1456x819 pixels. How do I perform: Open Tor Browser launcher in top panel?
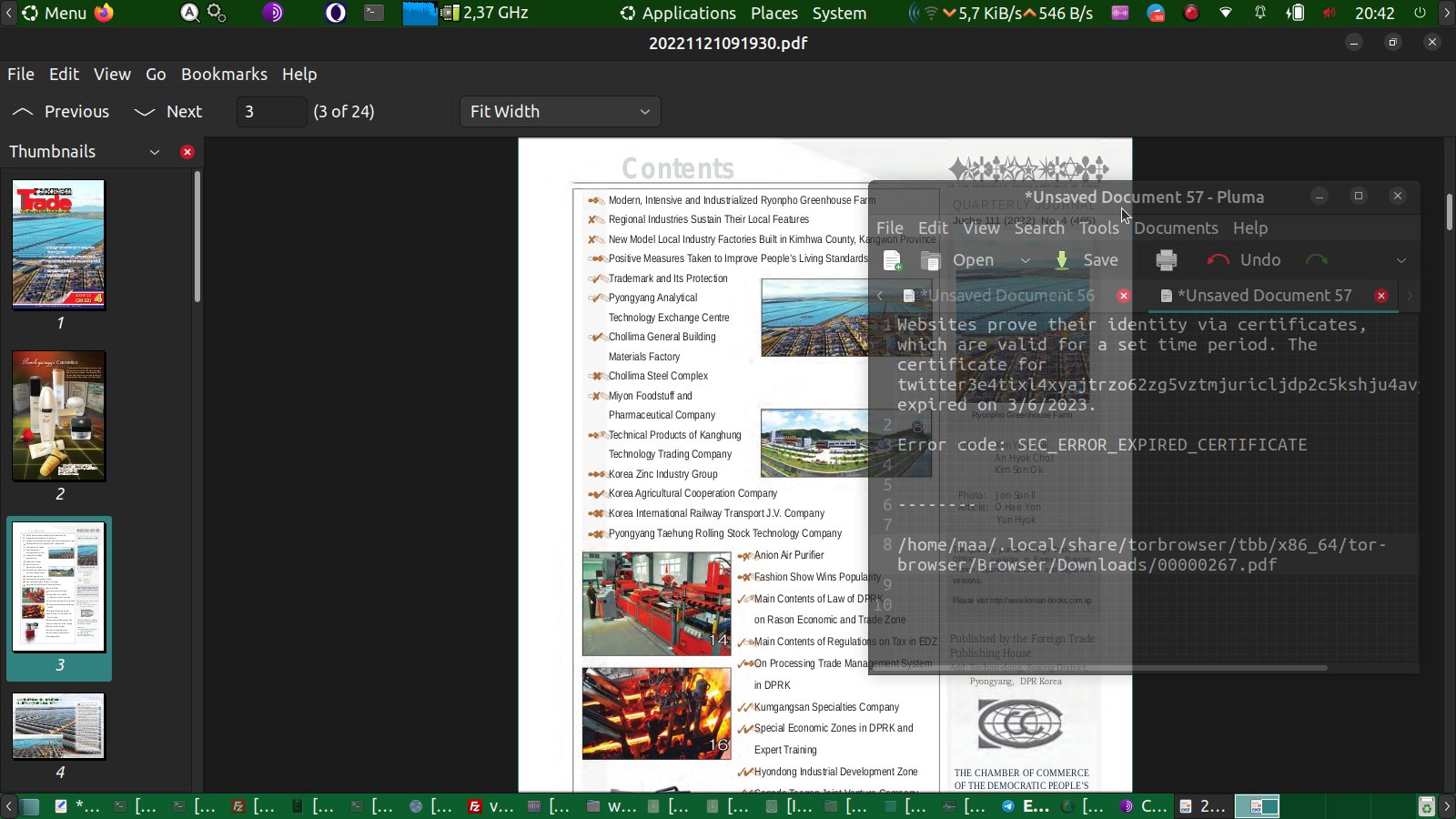272,13
